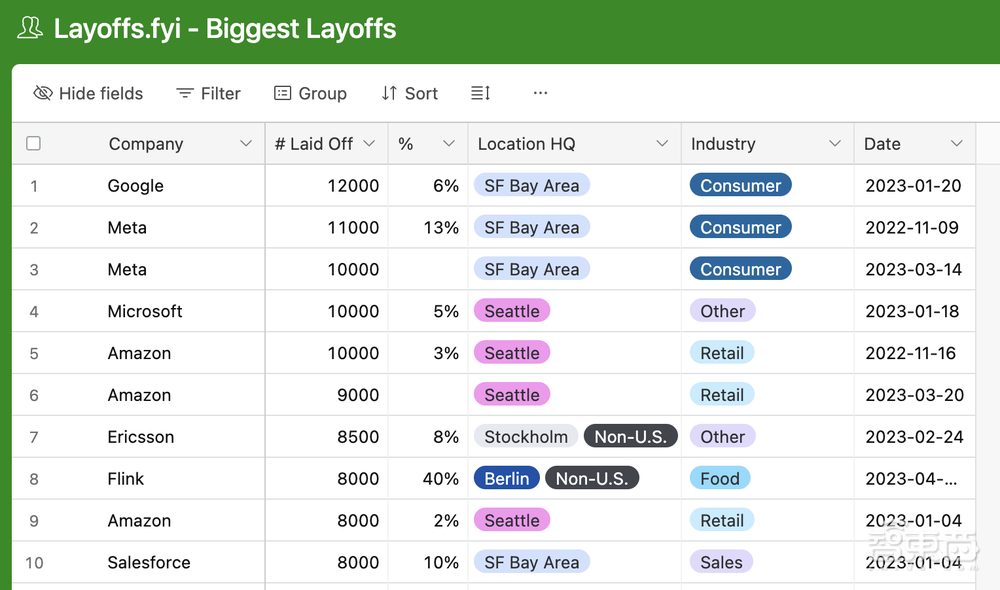This screenshot has width=1000, height=590.
Task: Open the Sort options
Action: (409, 93)
